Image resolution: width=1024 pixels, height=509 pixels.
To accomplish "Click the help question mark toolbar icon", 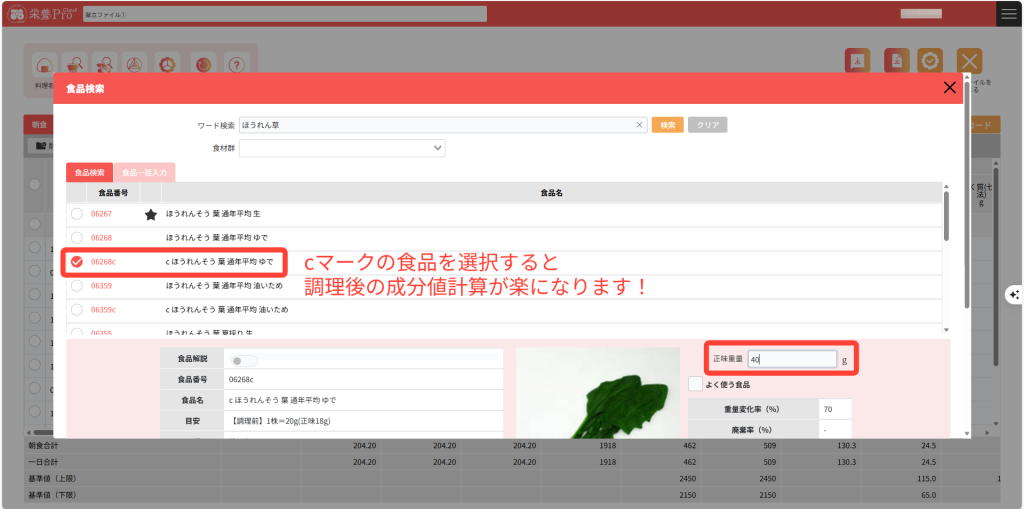I will [x=236, y=64].
